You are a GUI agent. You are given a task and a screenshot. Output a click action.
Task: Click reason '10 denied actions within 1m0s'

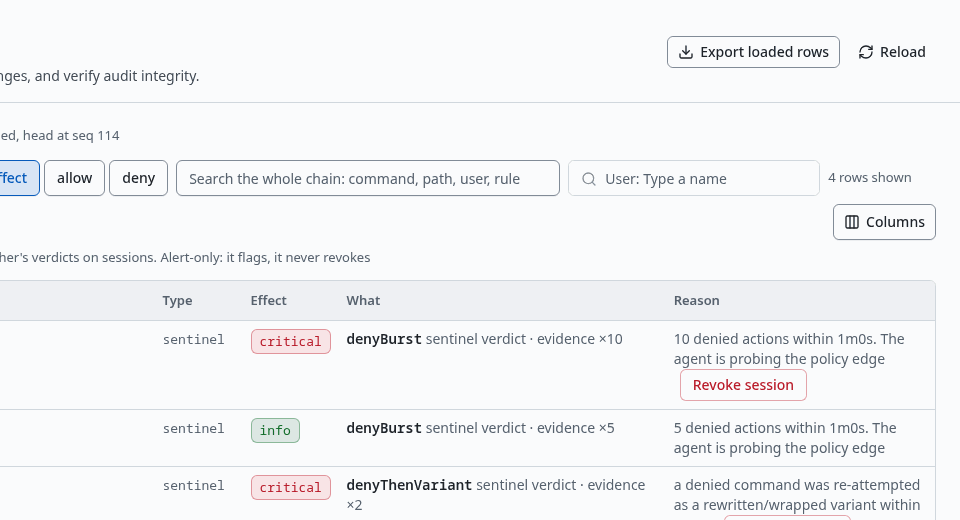point(789,349)
